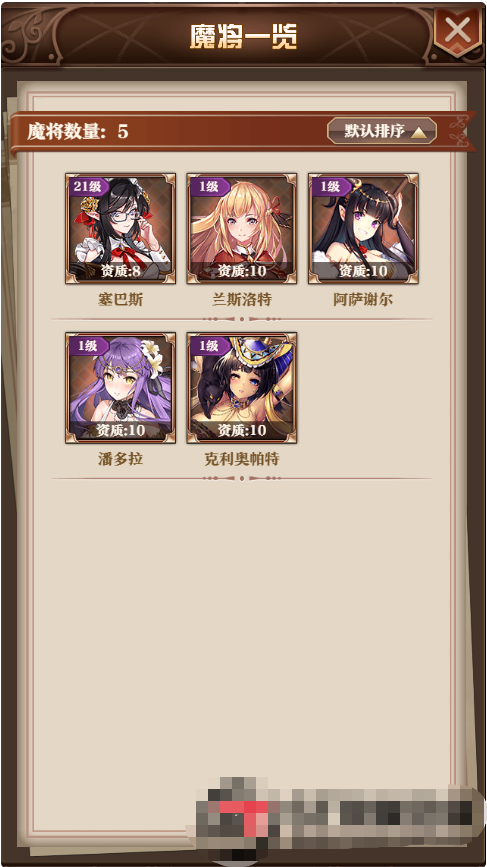
Task: Click the 1级 badge on 兰斯洛特 card
Action: click(x=208, y=186)
